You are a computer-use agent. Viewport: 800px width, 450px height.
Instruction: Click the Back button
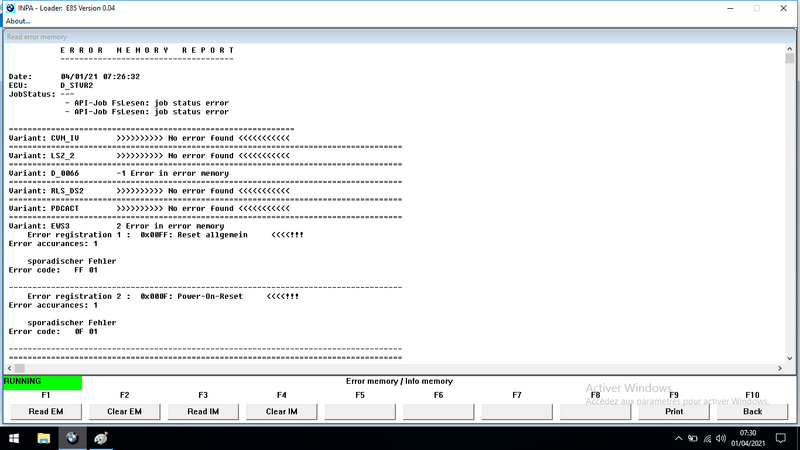pyautogui.click(x=753, y=411)
